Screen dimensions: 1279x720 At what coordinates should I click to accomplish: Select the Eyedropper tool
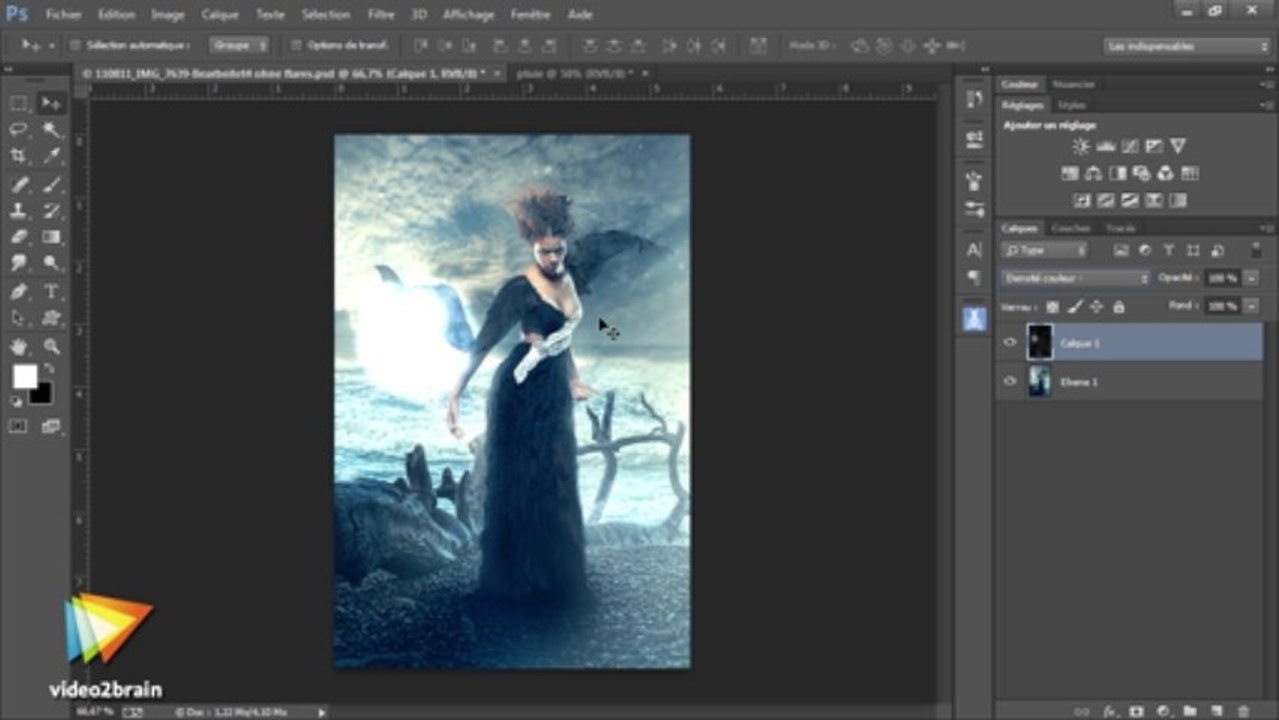(x=51, y=156)
